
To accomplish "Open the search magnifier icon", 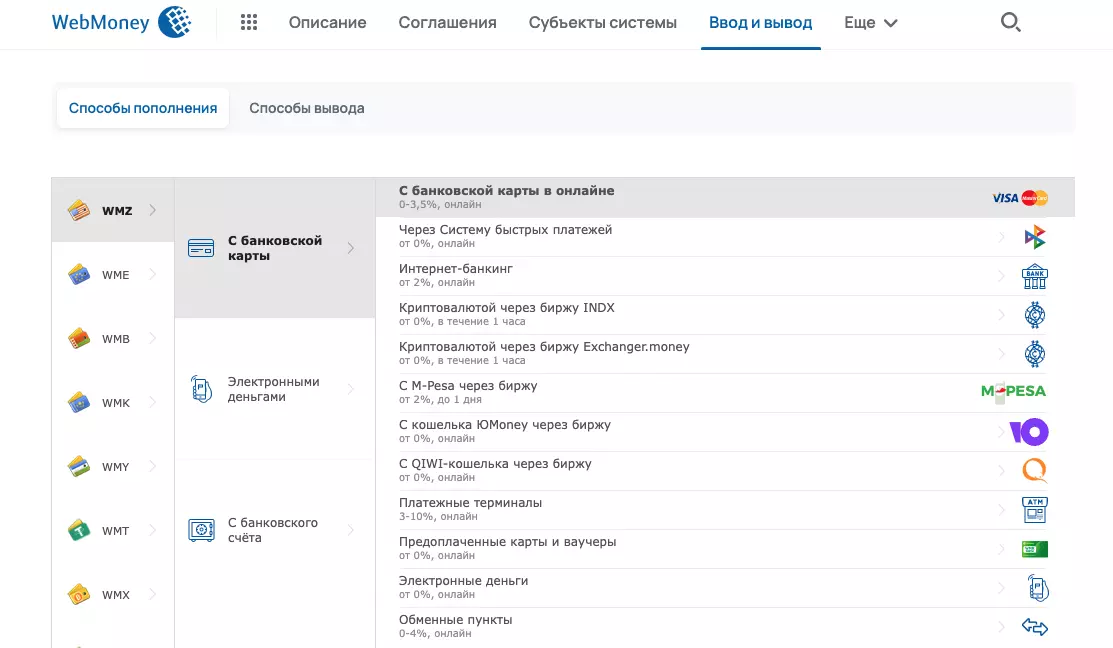I will 1010,21.
